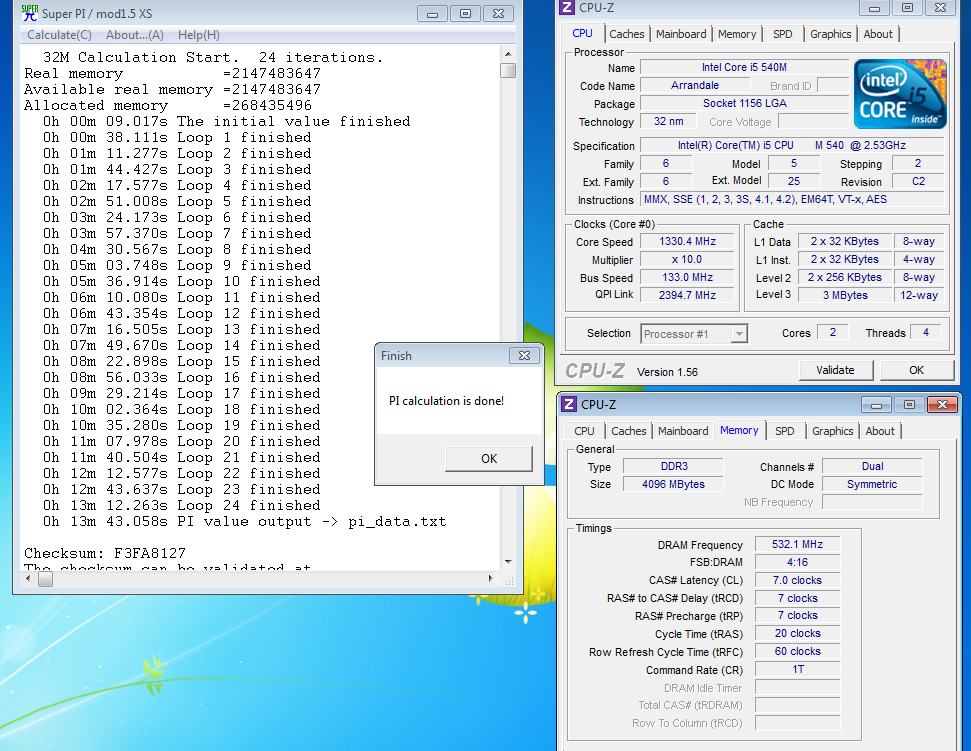Image resolution: width=971 pixels, height=751 pixels.
Task: Click the Super PI app icon in title bar
Action: tap(29, 12)
